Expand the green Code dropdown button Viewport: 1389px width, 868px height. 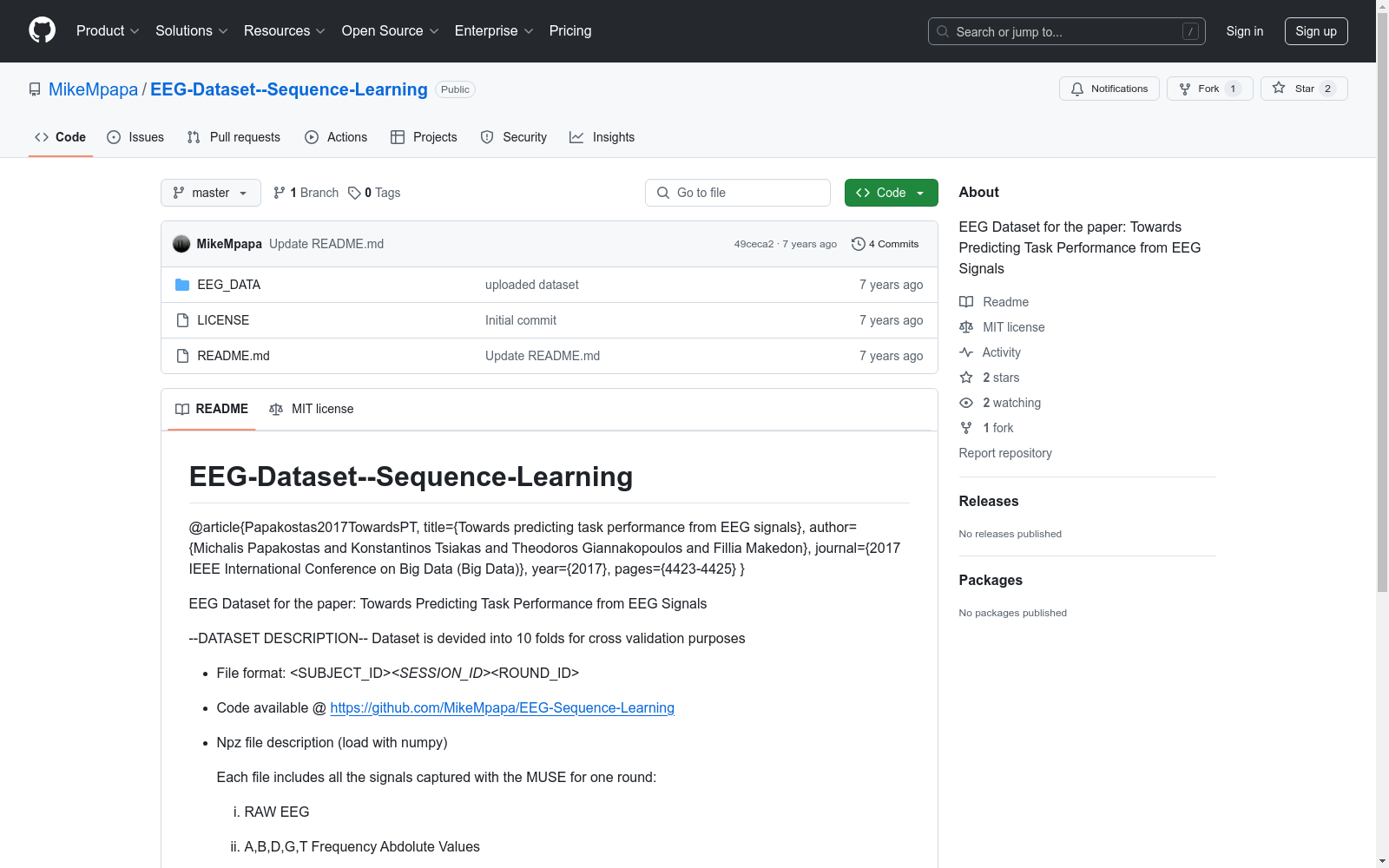892,193
